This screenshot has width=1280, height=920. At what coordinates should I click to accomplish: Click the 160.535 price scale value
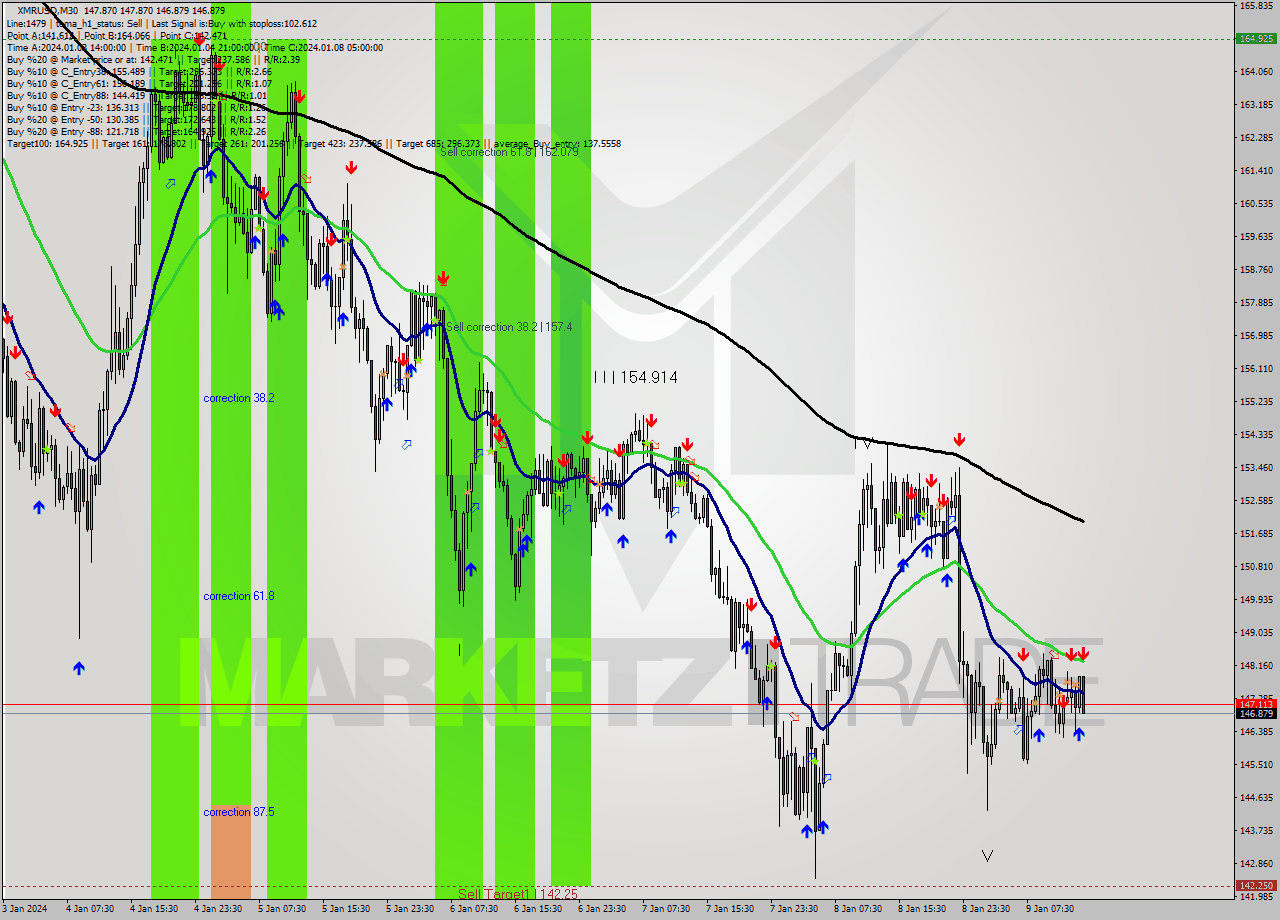(x=1255, y=204)
